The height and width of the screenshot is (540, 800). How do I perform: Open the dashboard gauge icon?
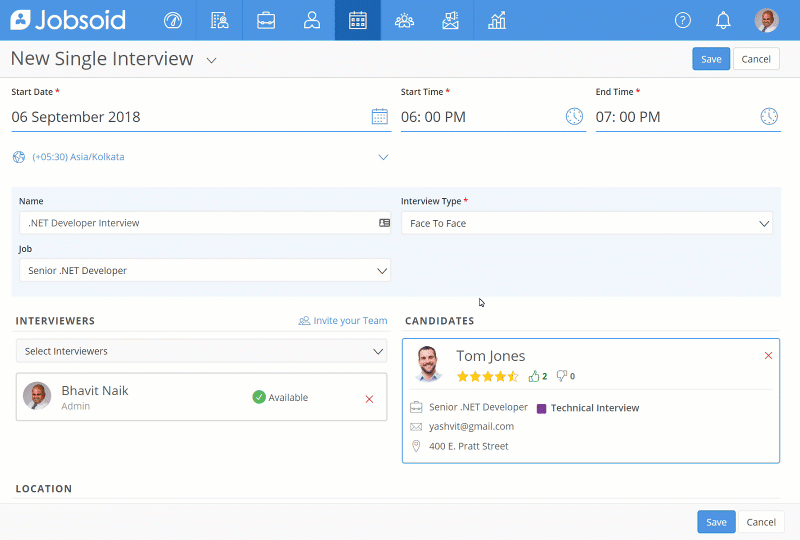[173, 20]
